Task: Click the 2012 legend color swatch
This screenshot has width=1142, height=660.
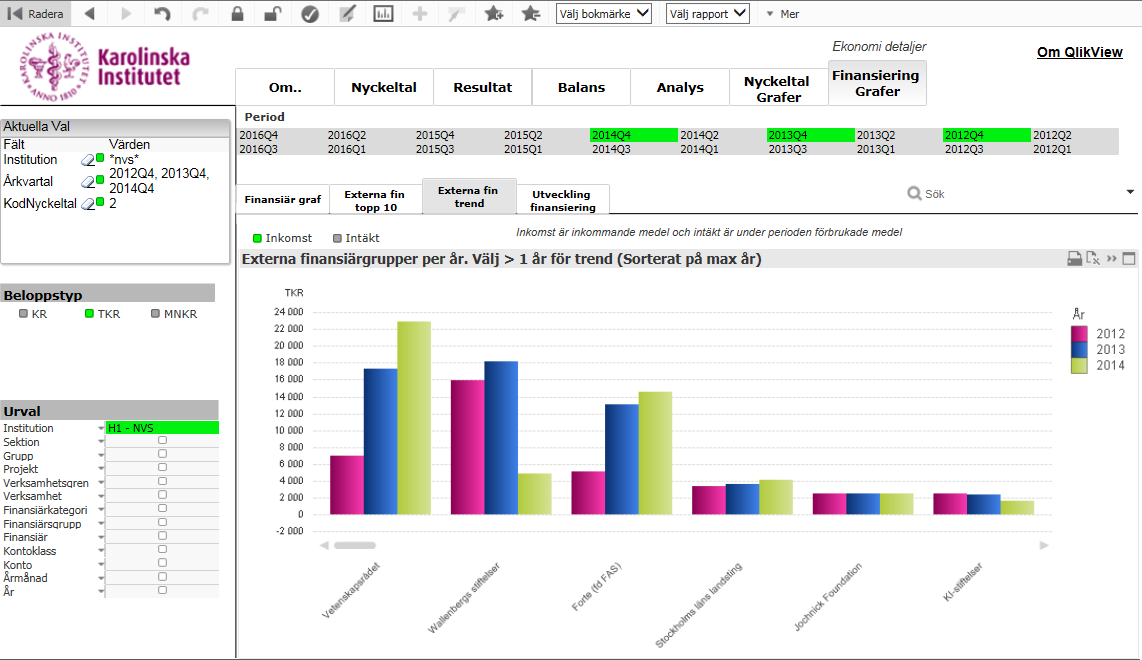Action: 1079,334
